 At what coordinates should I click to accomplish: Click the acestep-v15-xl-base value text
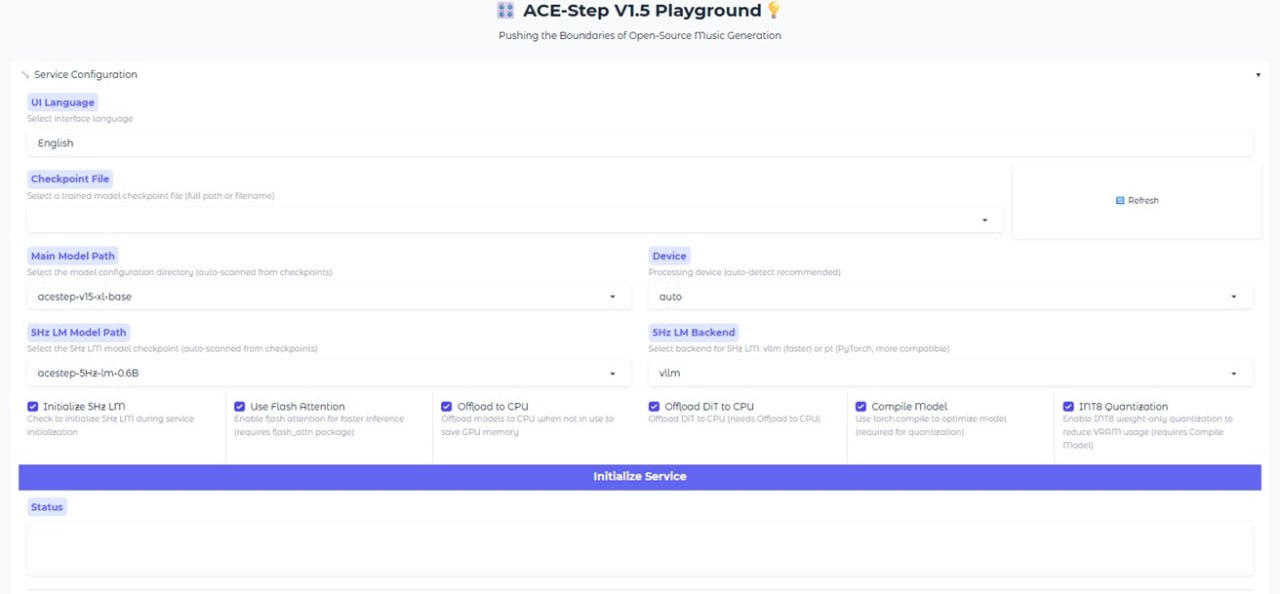click(x=84, y=297)
